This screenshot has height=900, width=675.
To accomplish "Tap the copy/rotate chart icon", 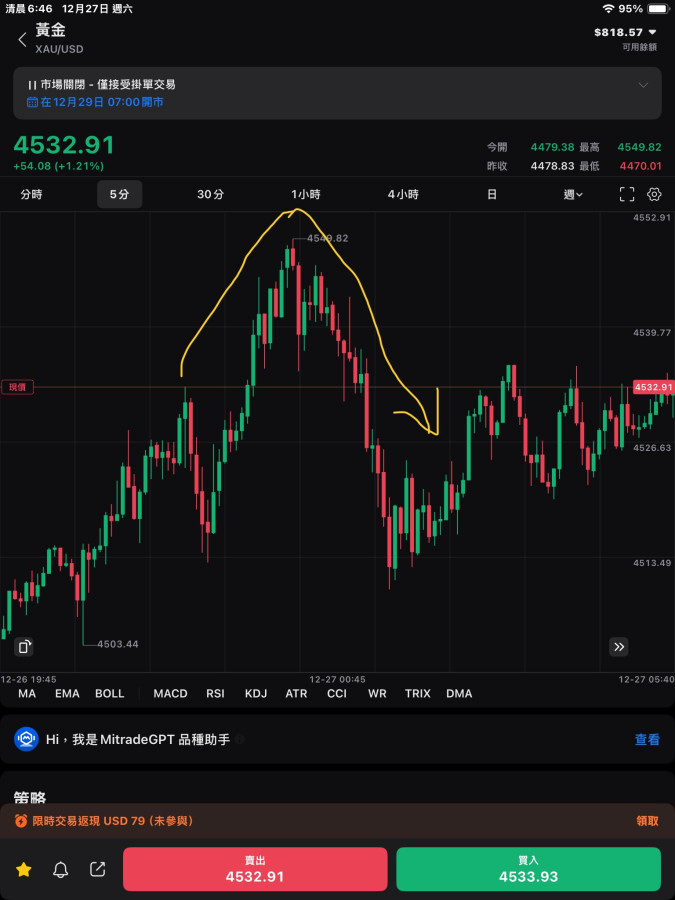I will point(24,647).
